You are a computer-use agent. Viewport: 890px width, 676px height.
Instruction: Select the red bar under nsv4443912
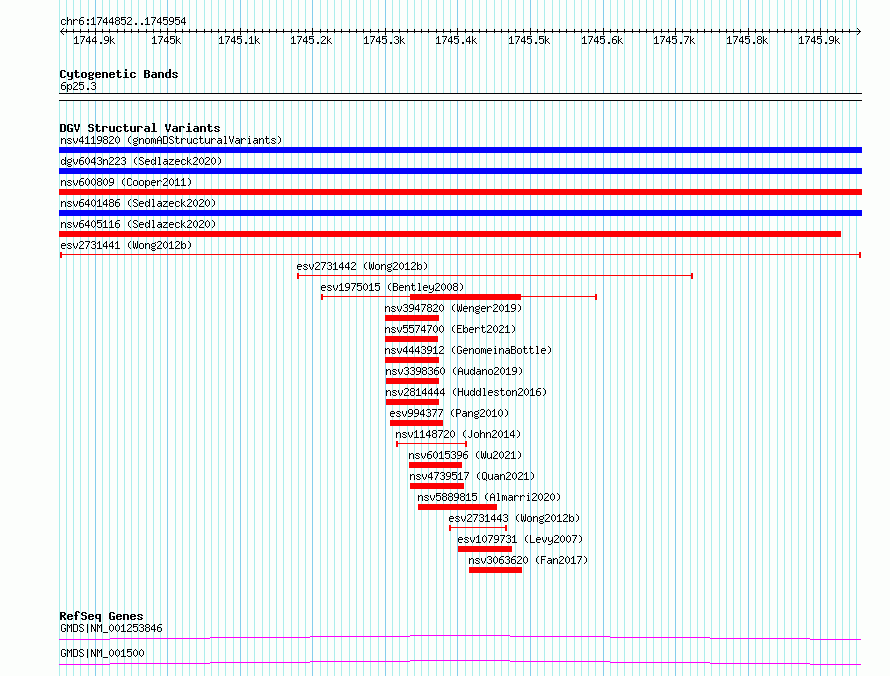pyautogui.click(x=412, y=360)
